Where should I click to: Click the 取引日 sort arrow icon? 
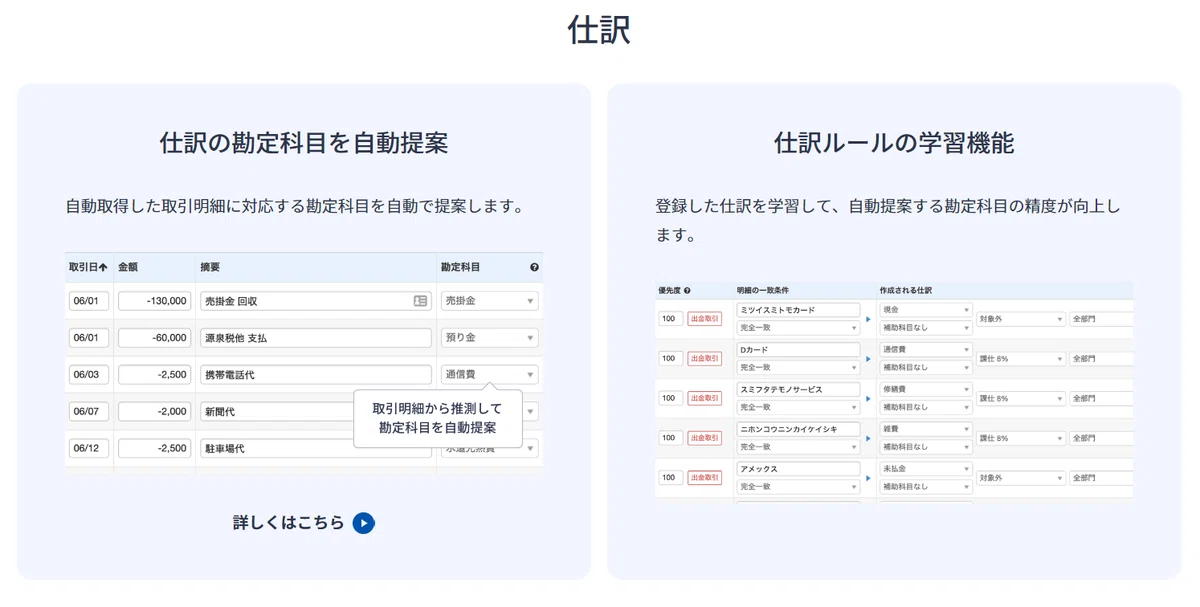(x=103, y=267)
